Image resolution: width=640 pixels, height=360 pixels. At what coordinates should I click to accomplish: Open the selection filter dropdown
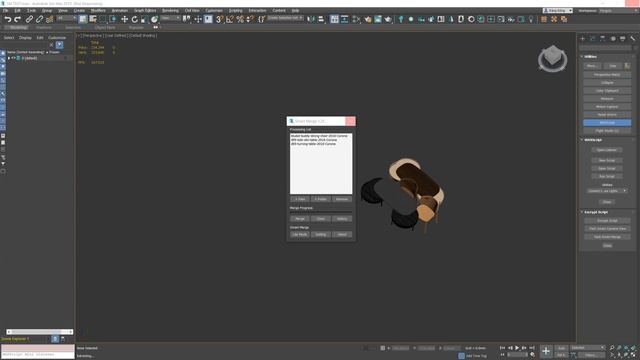tap(67, 18)
